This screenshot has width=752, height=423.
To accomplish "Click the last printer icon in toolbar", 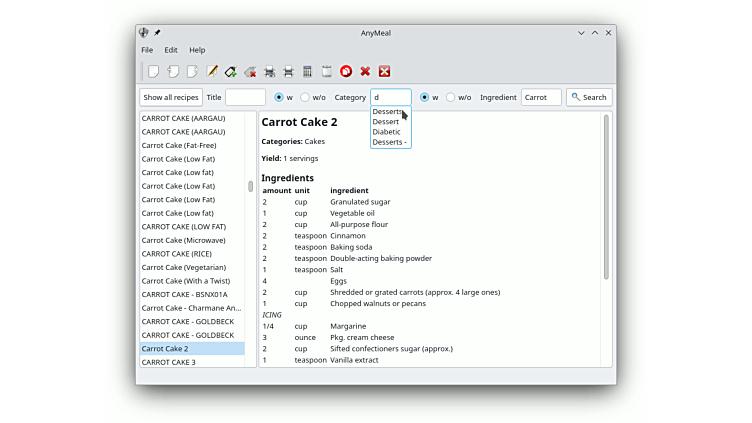I will pos(288,71).
